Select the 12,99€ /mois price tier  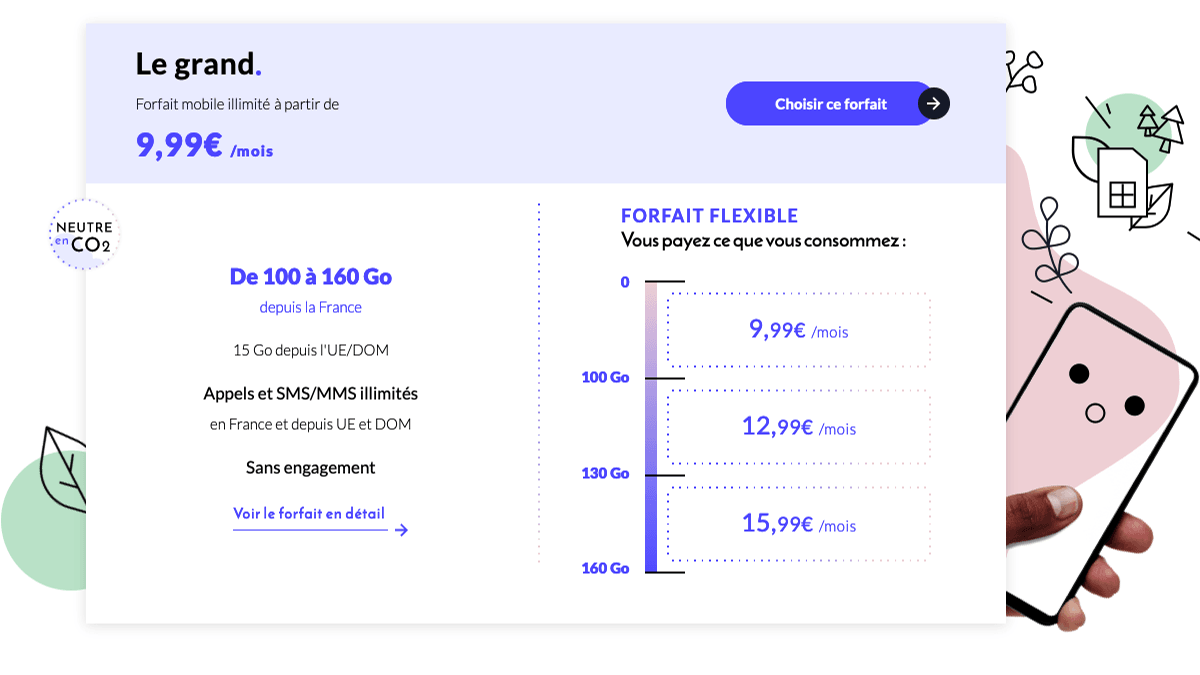[x=798, y=427]
